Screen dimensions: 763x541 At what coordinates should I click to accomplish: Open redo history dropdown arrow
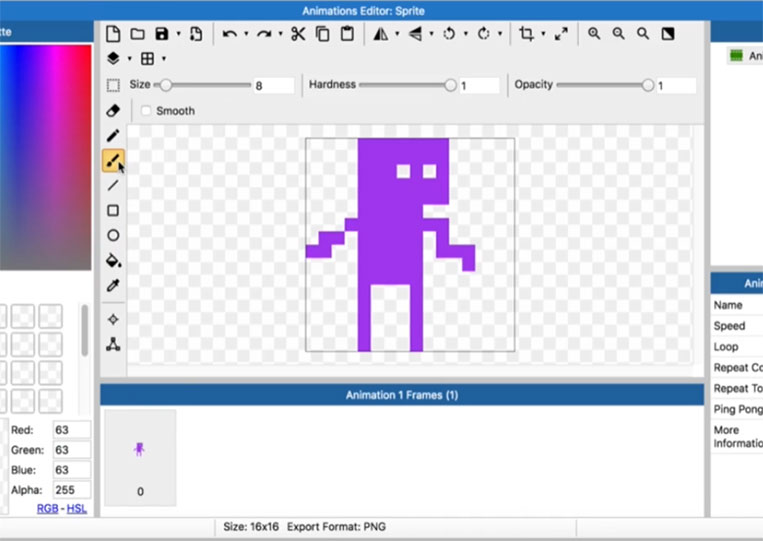[x=280, y=34]
